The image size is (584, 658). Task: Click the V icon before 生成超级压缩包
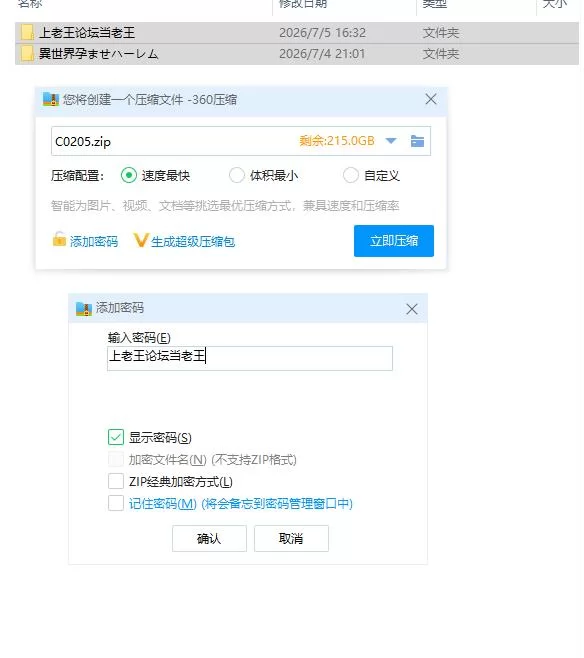141,240
